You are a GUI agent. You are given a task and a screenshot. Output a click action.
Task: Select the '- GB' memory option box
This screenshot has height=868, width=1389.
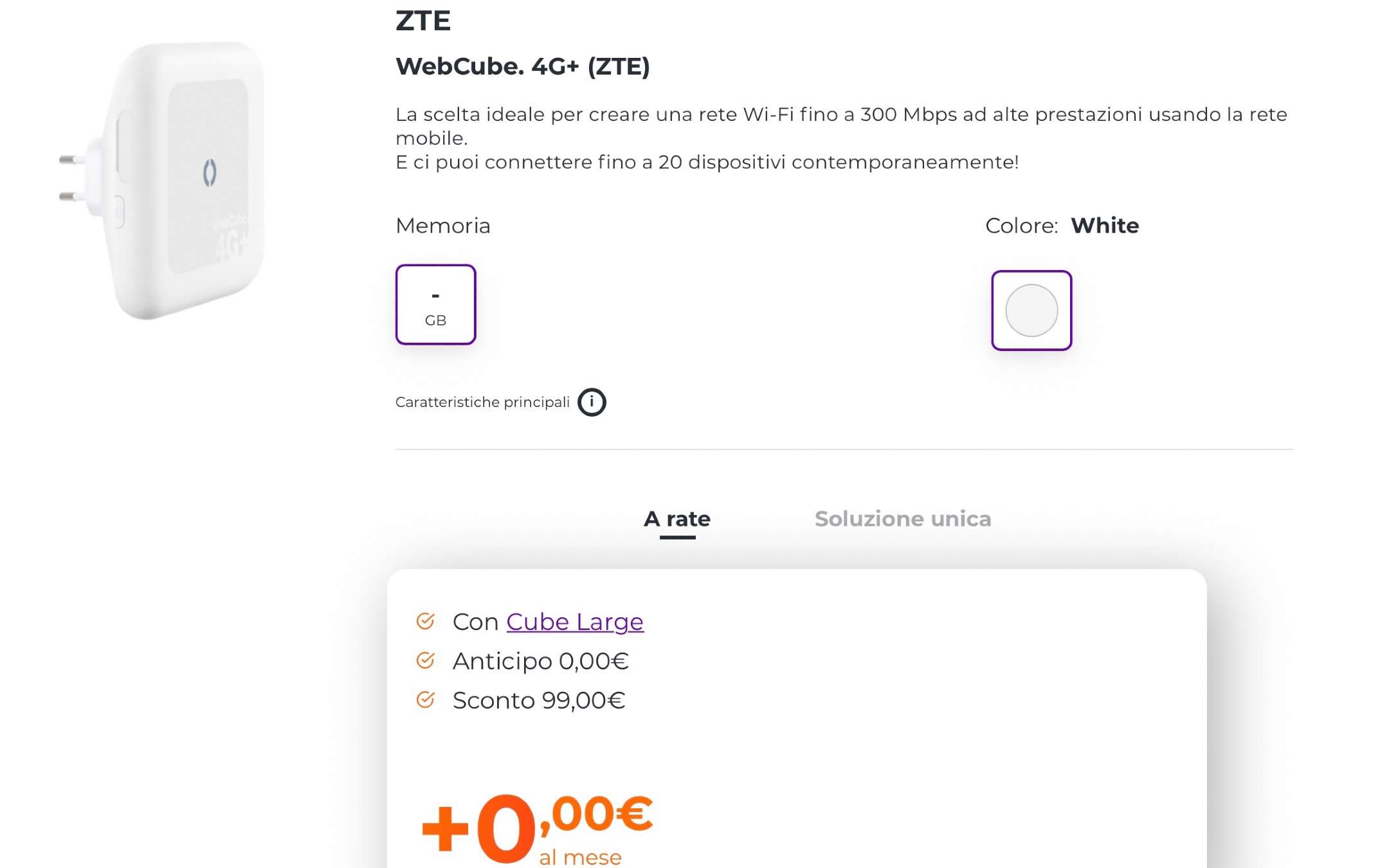pos(435,305)
